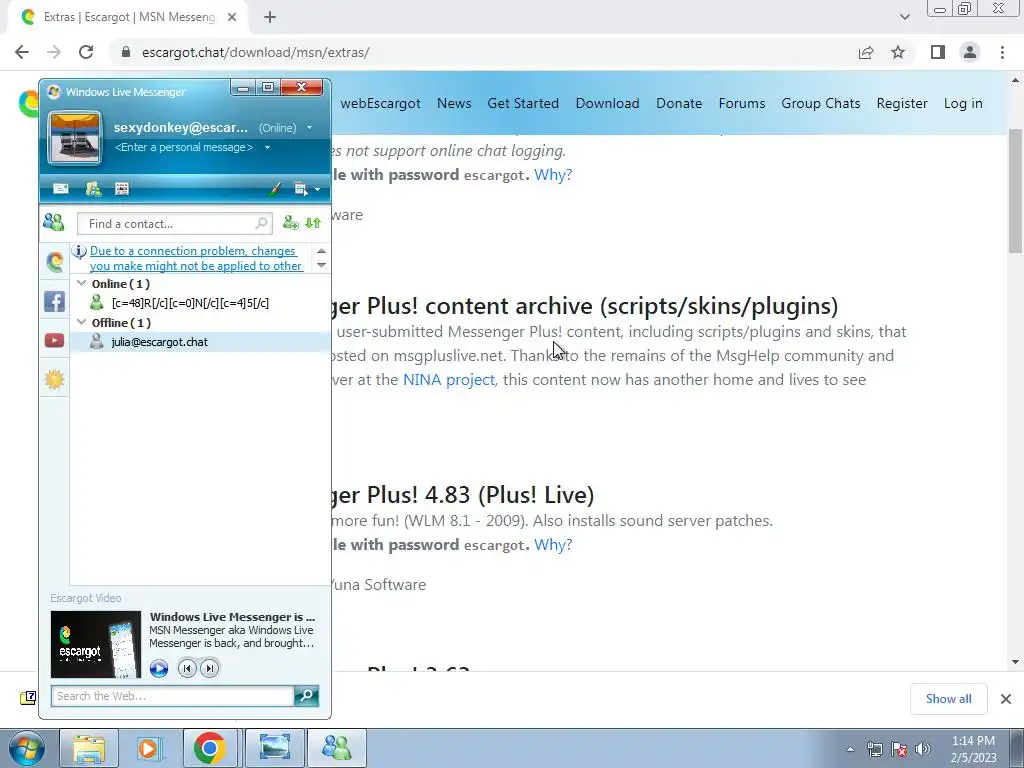The image size is (1024, 768).
Task: Open the YouTube tab in Messenger sidebar
Action: (54, 340)
